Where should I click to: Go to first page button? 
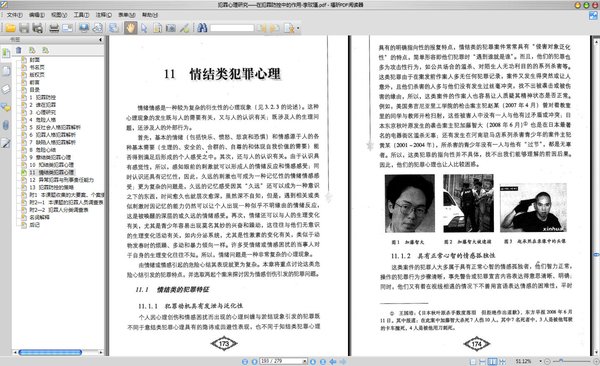245,361
